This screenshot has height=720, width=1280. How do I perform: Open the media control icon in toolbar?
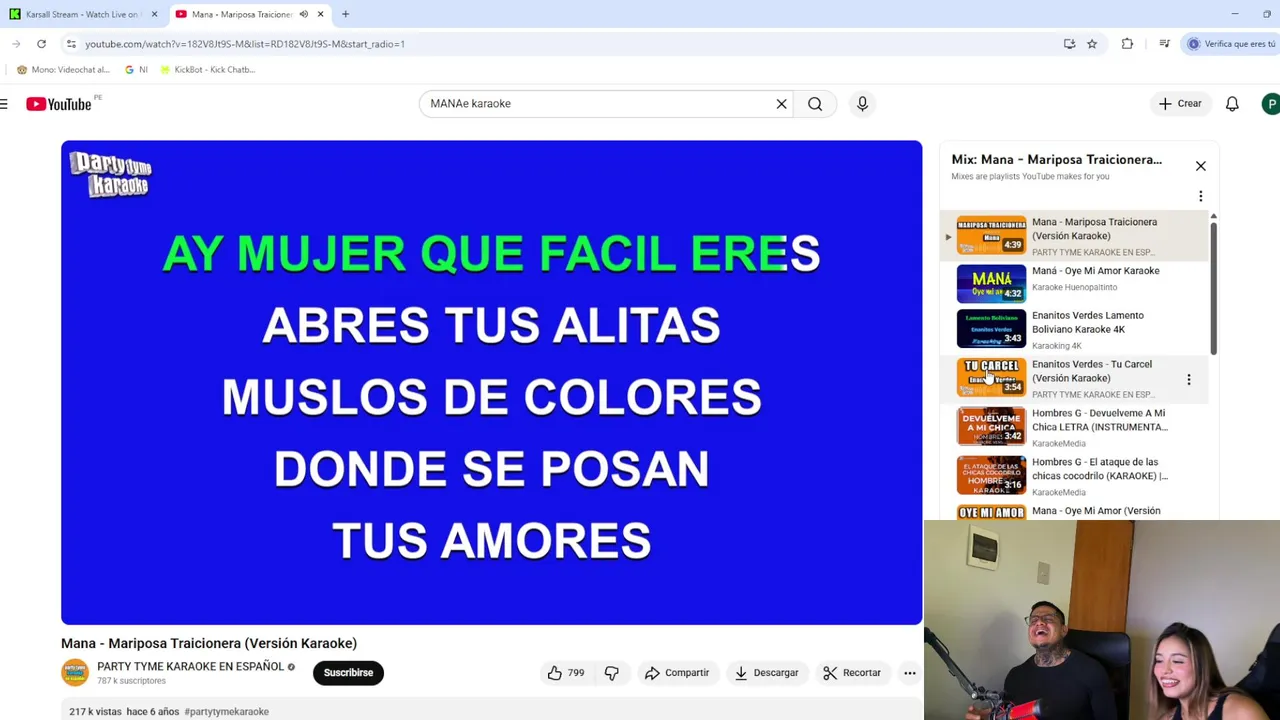1164,44
